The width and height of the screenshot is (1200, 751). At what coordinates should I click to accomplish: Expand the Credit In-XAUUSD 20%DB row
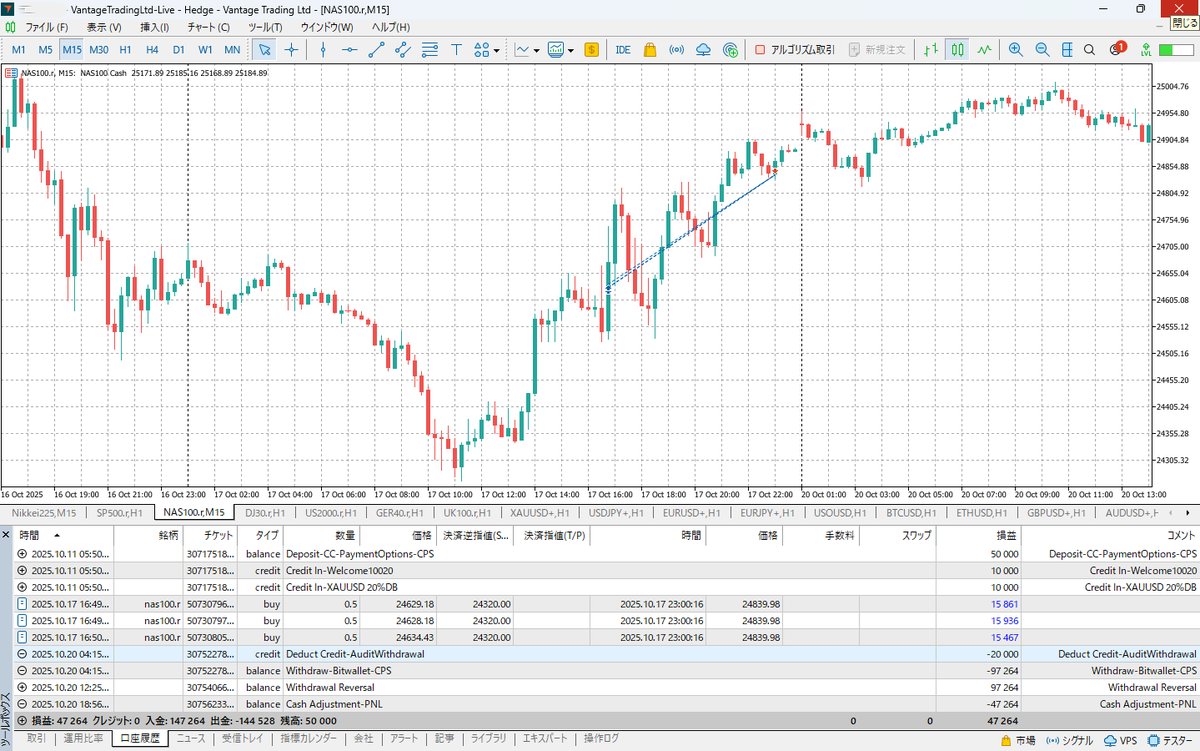[23, 587]
